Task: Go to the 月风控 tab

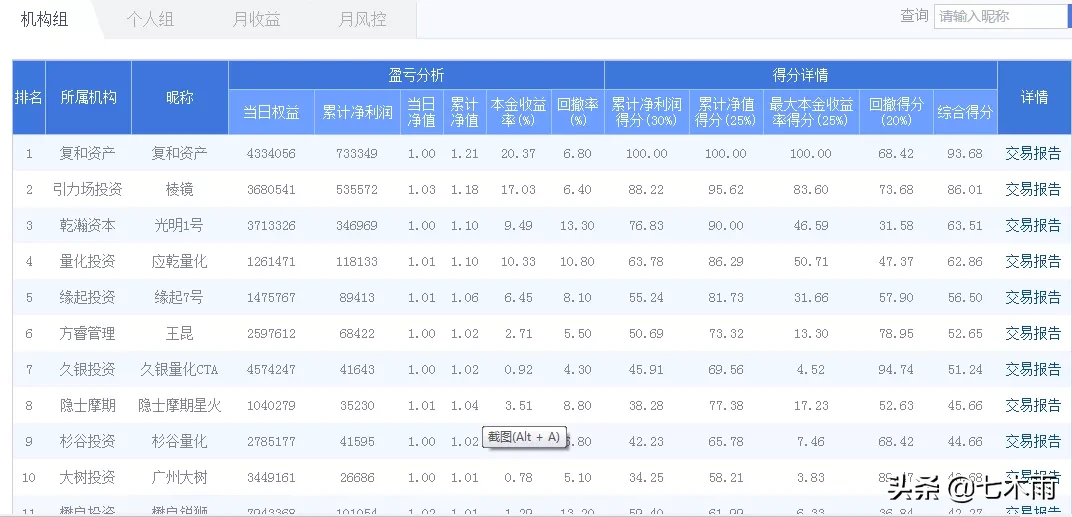Action: click(x=362, y=19)
